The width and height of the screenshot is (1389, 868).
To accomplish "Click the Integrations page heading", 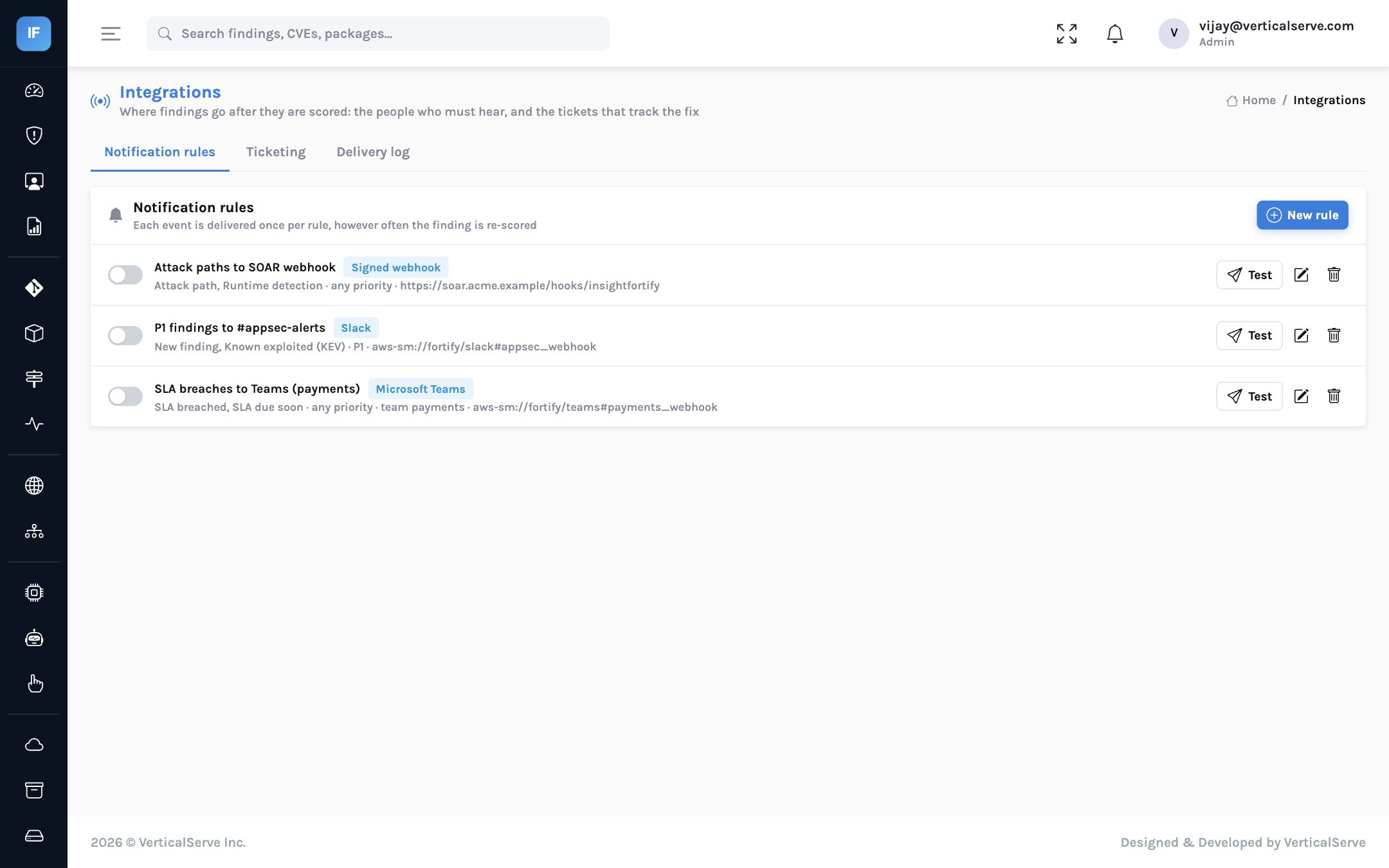I will pos(170,92).
